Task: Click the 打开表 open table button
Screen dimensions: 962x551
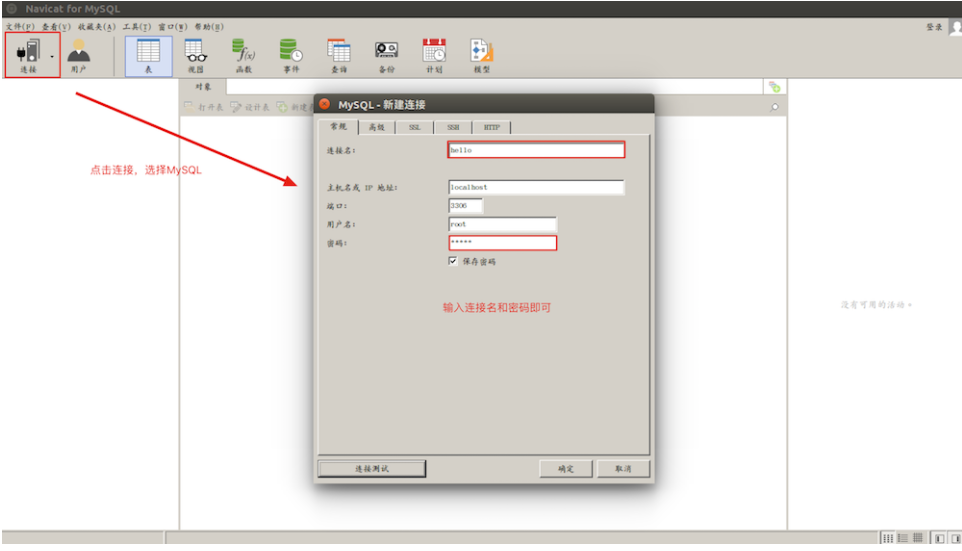Action: pos(204,107)
